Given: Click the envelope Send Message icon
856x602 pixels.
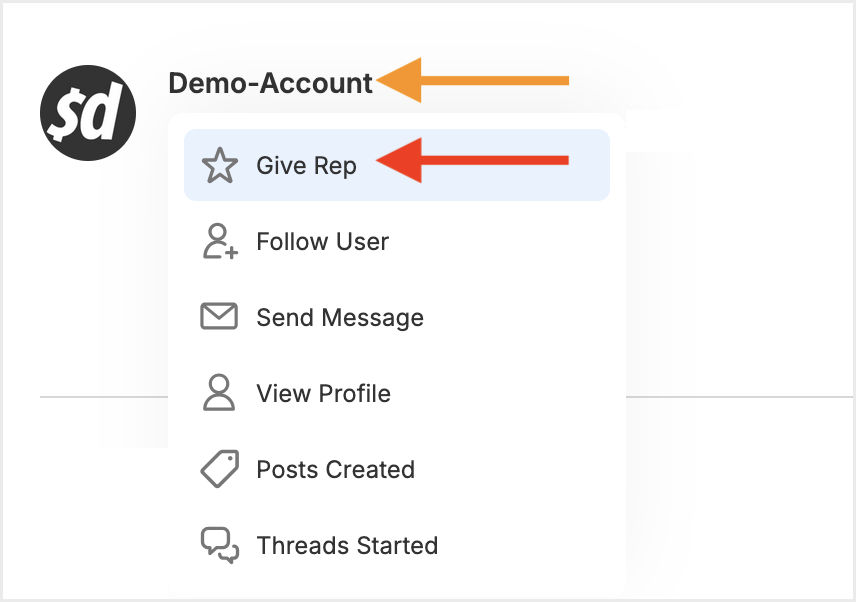Looking at the screenshot, I should [x=219, y=318].
